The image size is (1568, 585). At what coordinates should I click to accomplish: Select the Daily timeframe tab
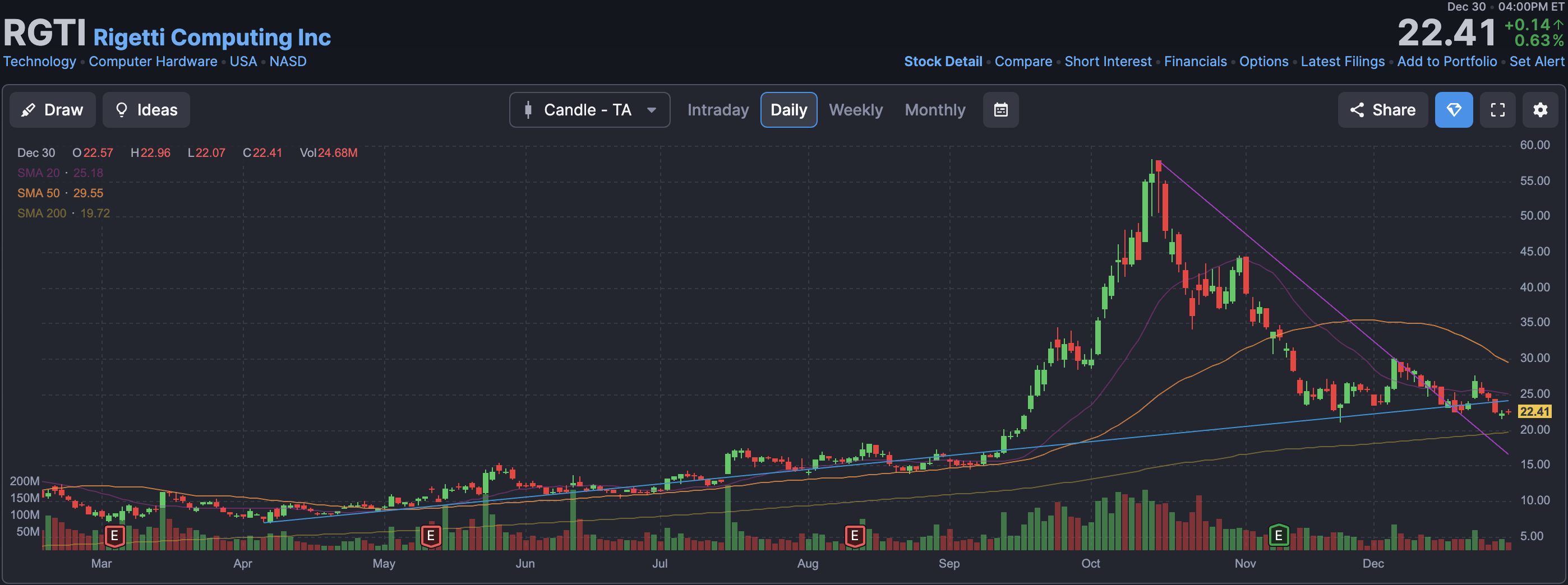pos(788,110)
